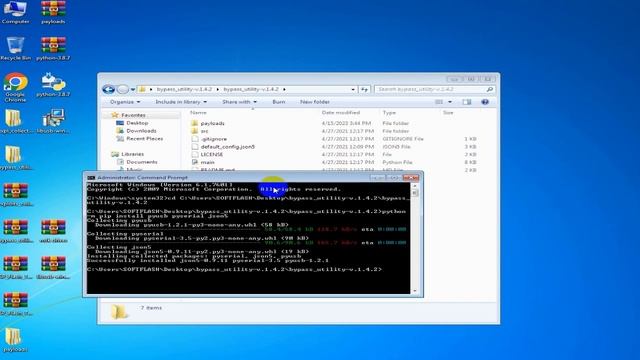Click the Command Prompt scrollbar thumb
This screenshot has width=640, height=360.
click(415, 193)
